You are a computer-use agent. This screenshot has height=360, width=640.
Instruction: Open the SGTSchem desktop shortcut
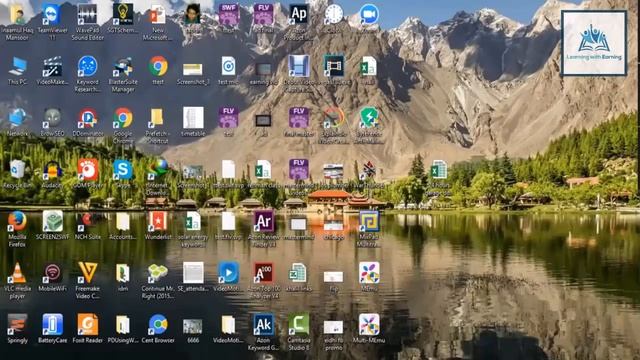click(123, 16)
